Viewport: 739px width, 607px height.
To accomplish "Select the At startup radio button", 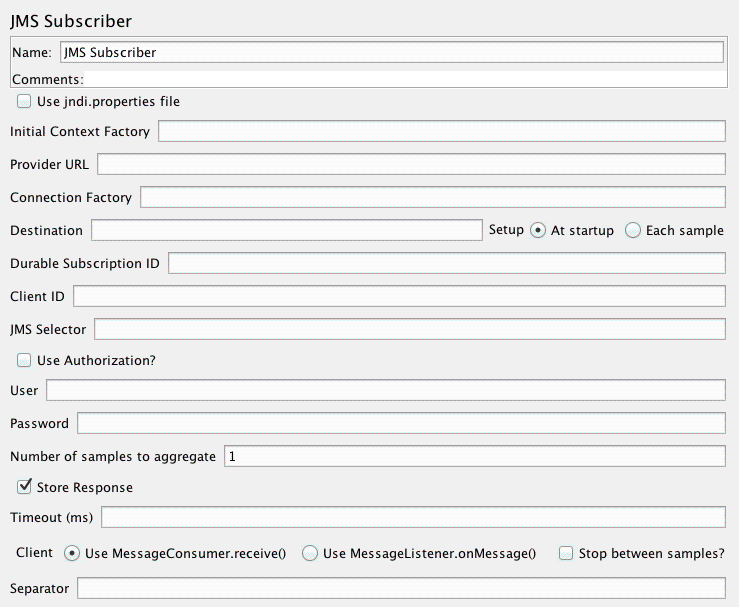I will [x=538, y=230].
